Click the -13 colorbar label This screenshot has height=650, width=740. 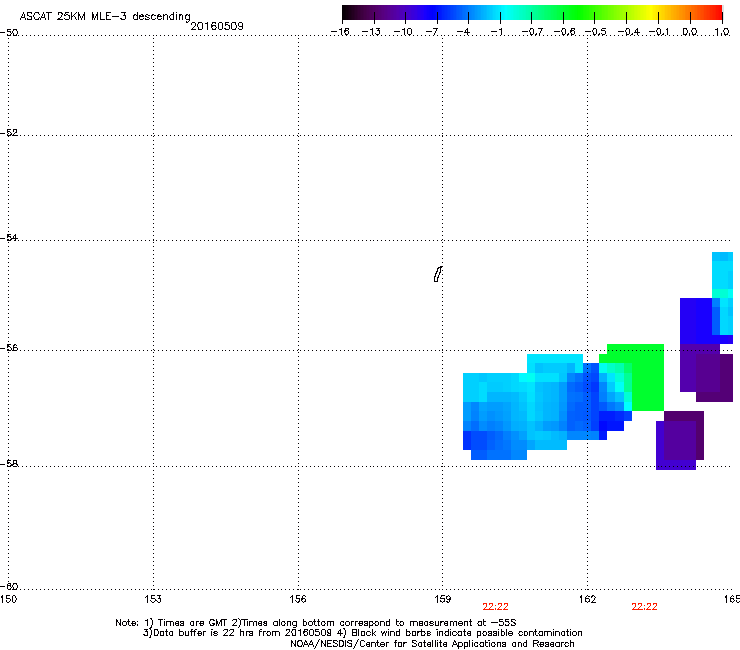tap(371, 32)
